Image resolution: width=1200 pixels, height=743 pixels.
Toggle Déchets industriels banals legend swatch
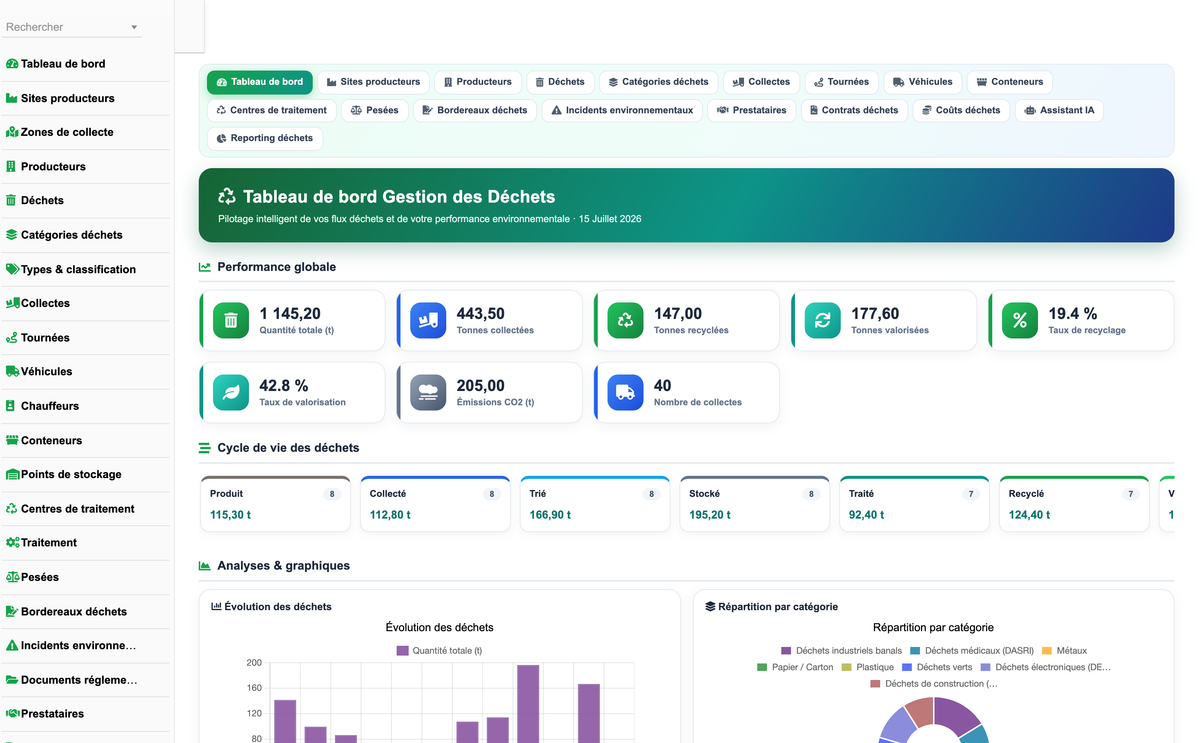click(x=786, y=650)
